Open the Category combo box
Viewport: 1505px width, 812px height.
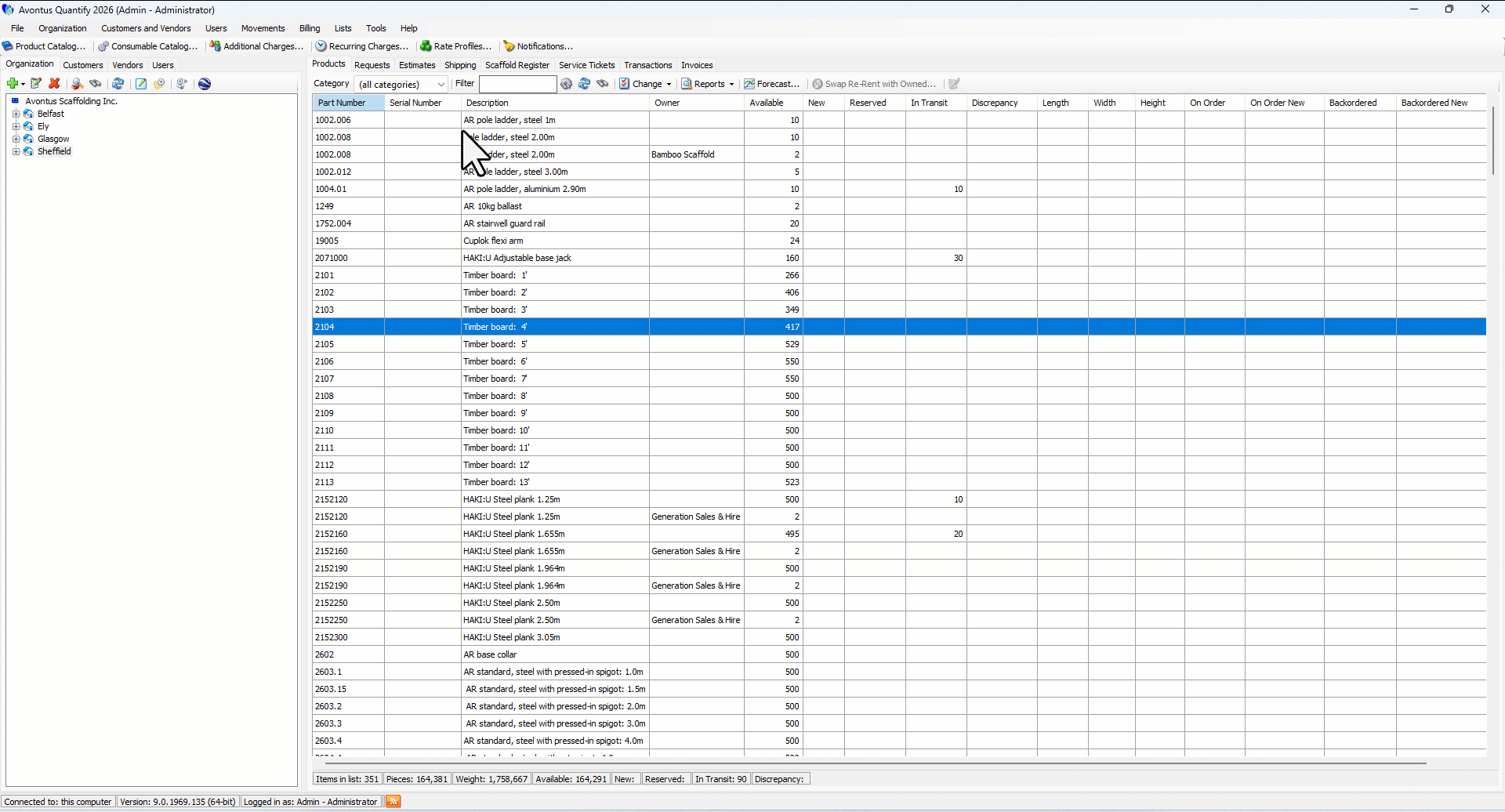click(x=401, y=84)
